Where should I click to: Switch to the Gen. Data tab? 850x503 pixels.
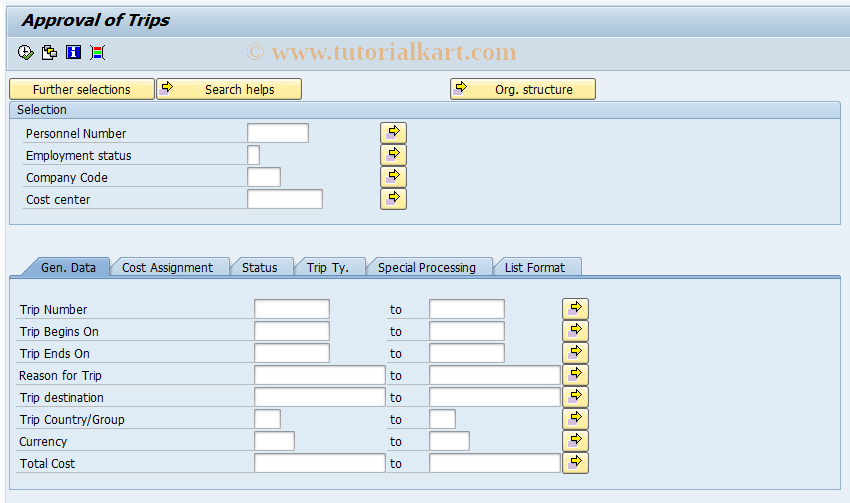pyautogui.click(x=68, y=267)
